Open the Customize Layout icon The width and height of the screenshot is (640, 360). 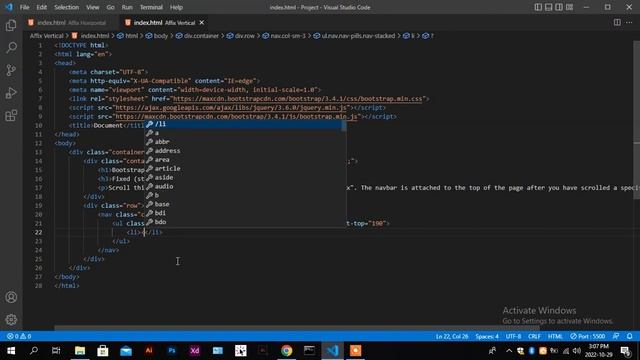[x=569, y=7]
